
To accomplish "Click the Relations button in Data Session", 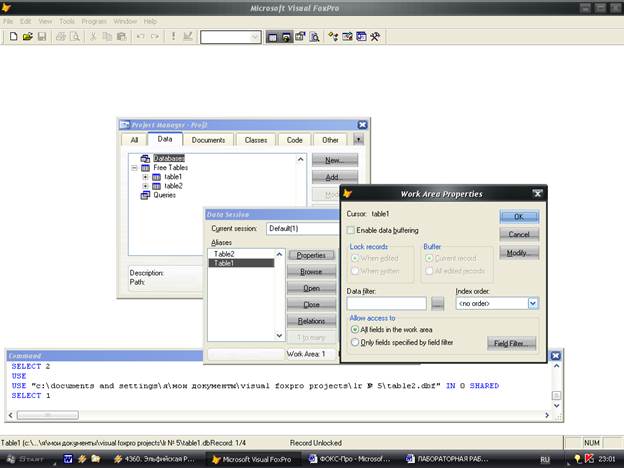I will pos(311,321).
